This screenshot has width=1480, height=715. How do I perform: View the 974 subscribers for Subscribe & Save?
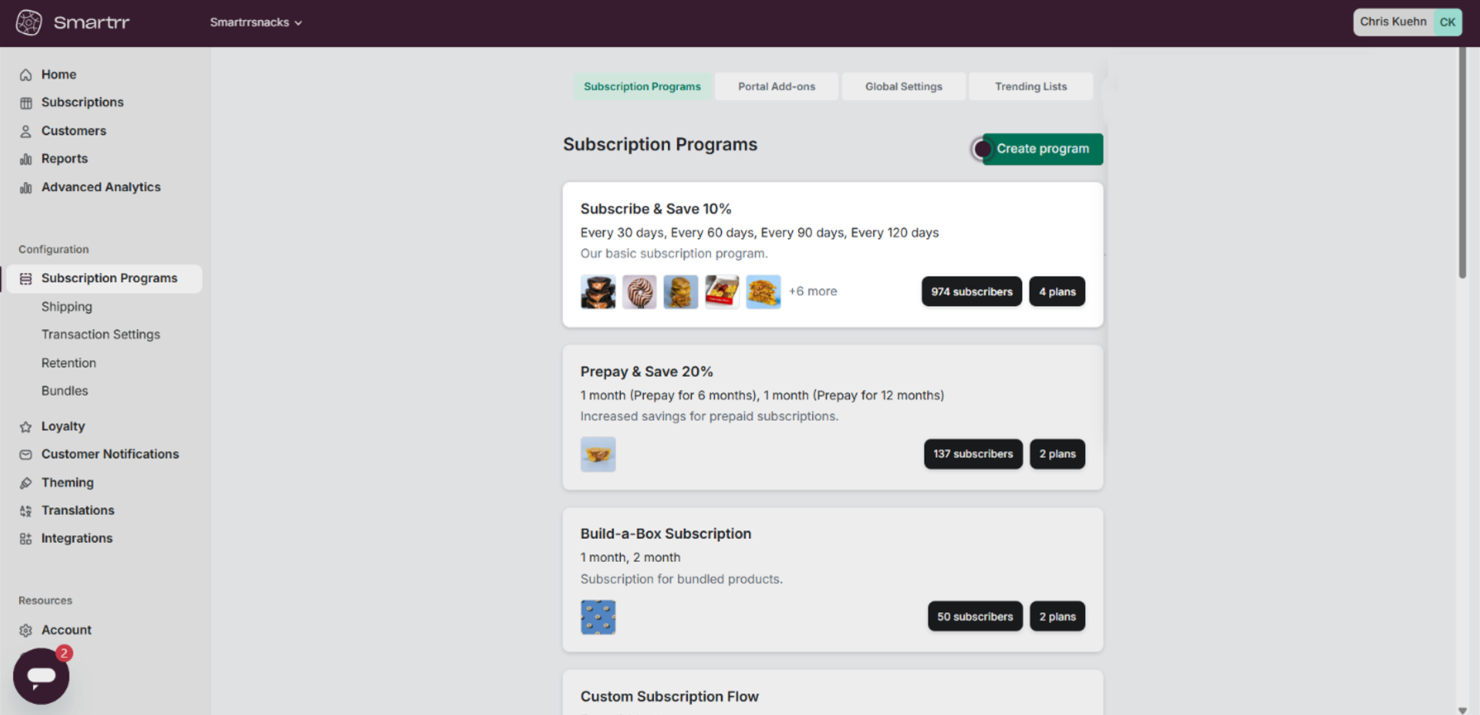tap(971, 291)
